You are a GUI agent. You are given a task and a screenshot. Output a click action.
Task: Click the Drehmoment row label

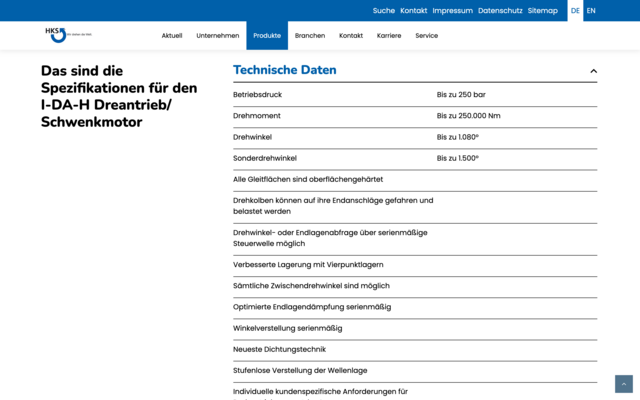pyautogui.click(x=257, y=116)
